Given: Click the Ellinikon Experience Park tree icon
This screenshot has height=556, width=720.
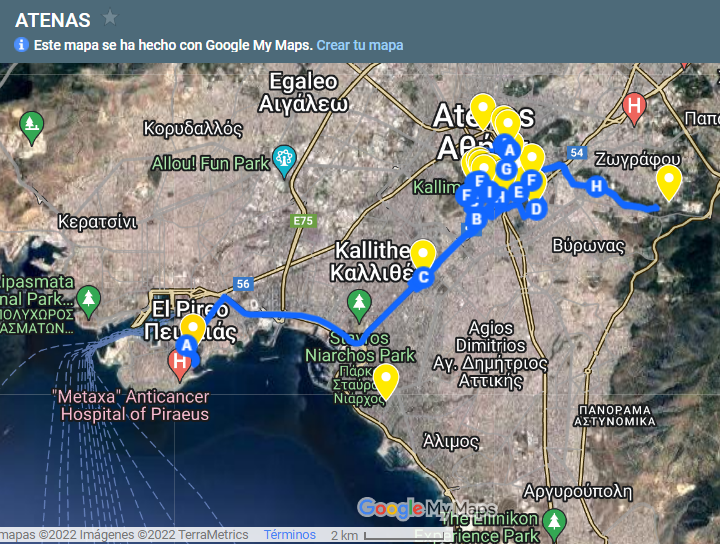Looking at the screenshot, I should 554,525.
